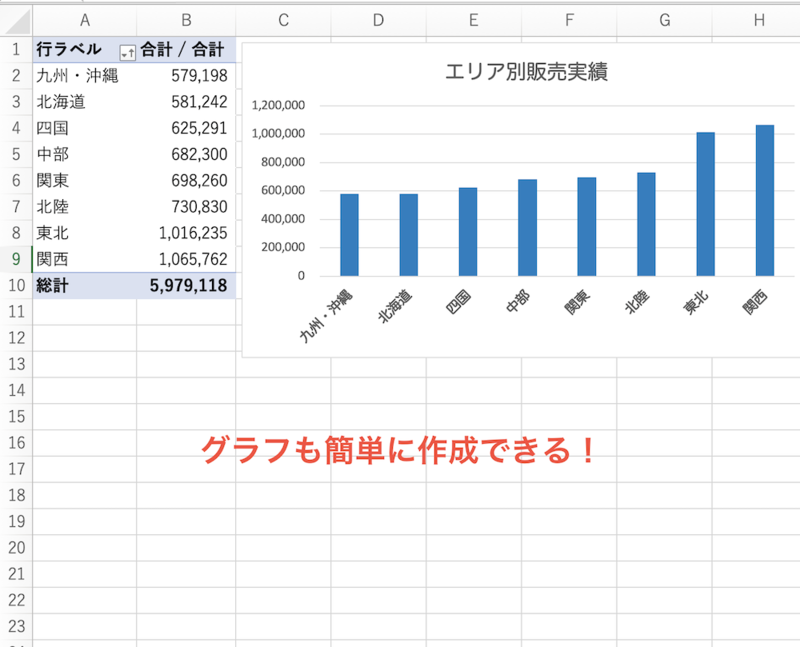
Task: Click the 200,000 axis label
Action: coord(283,247)
